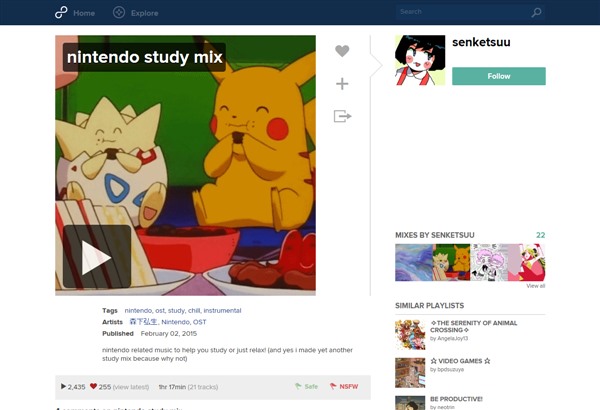Open mixes count 22 link
600x410 pixels.
[x=540, y=235]
